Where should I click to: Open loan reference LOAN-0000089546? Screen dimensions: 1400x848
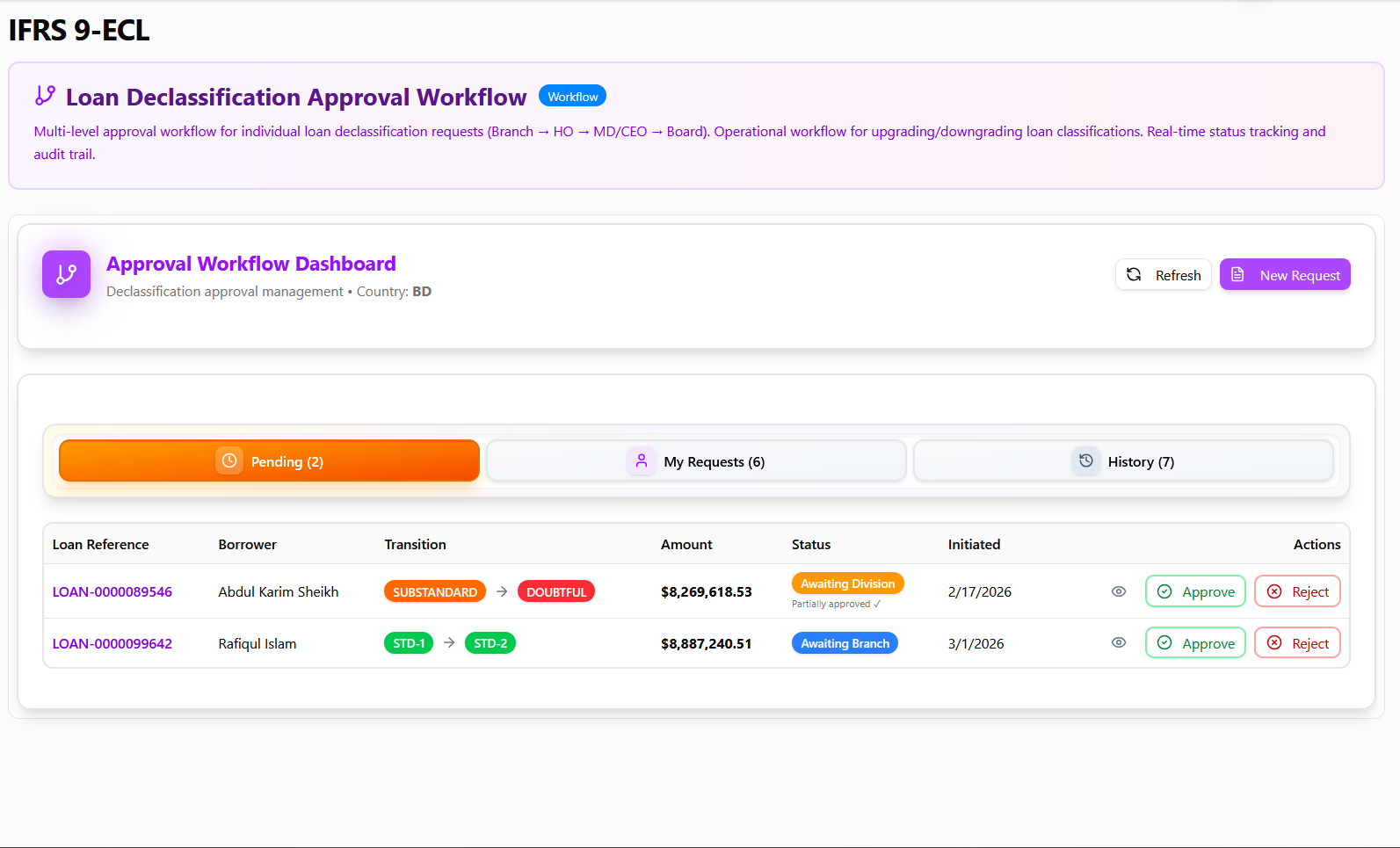(112, 592)
